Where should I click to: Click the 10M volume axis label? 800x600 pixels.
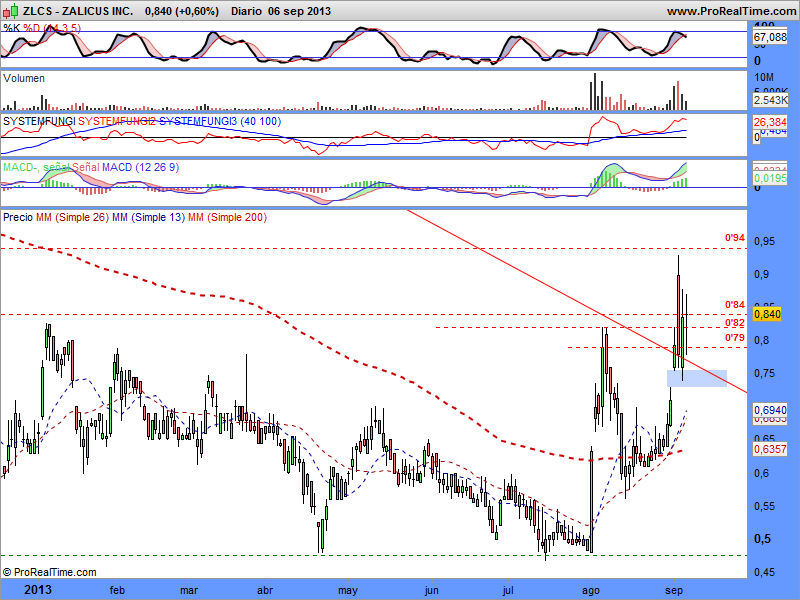(764, 77)
